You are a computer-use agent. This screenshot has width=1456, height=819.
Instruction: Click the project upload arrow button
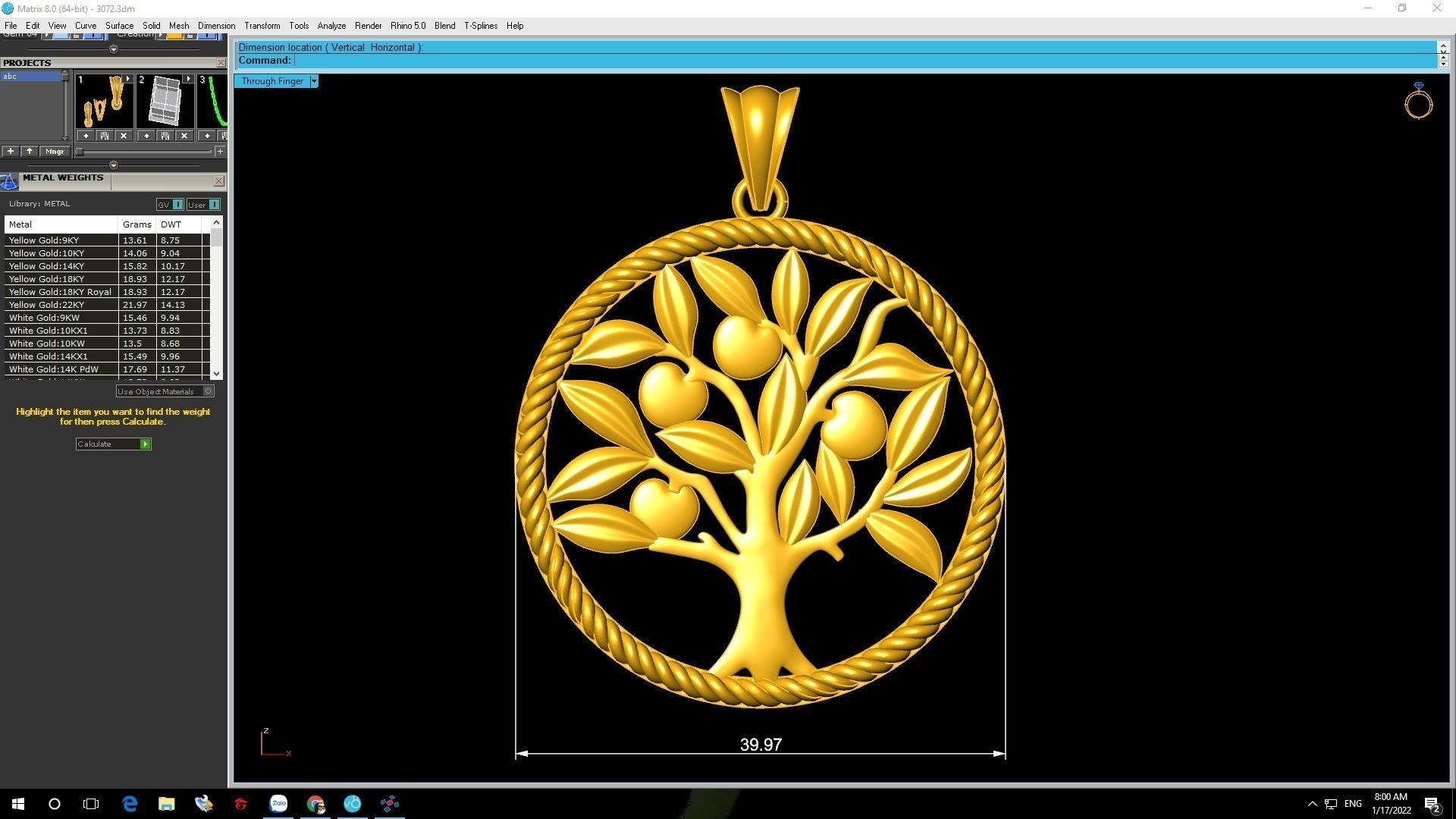click(30, 152)
